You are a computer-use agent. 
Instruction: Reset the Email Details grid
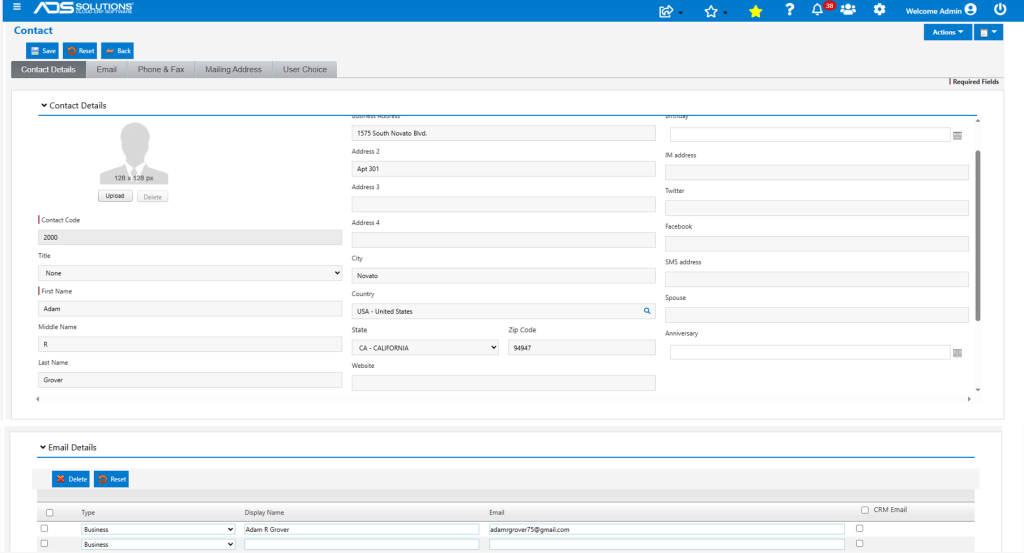click(x=111, y=479)
